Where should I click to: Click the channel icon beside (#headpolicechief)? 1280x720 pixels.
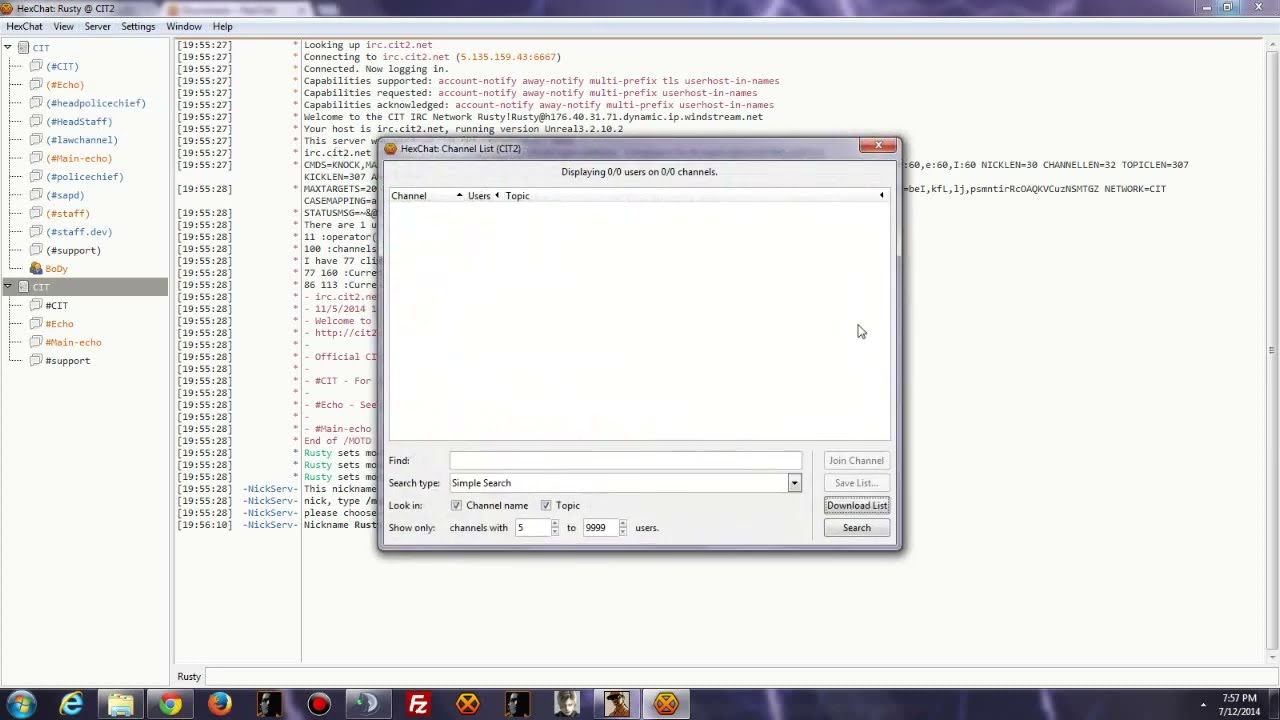tap(36, 103)
